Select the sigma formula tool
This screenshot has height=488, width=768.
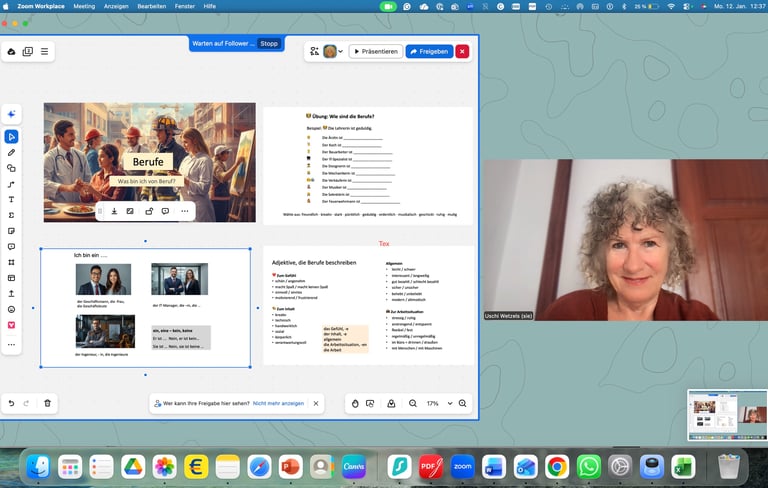(11, 215)
